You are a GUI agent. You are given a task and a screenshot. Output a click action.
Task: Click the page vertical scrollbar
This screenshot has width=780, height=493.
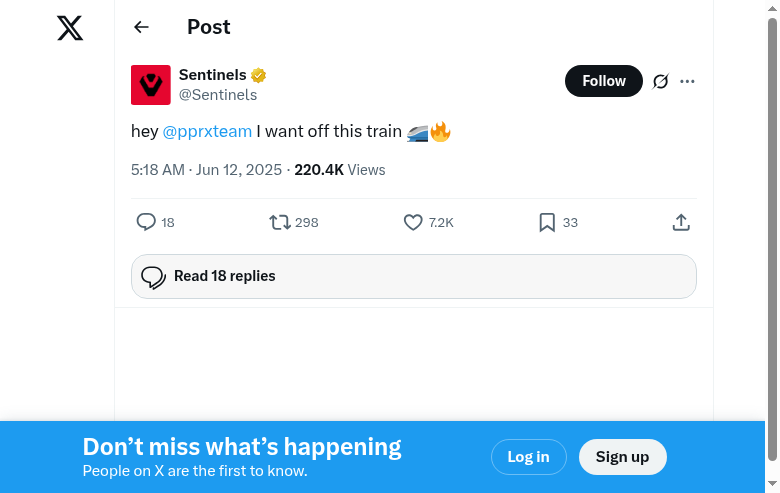(x=772, y=240)
